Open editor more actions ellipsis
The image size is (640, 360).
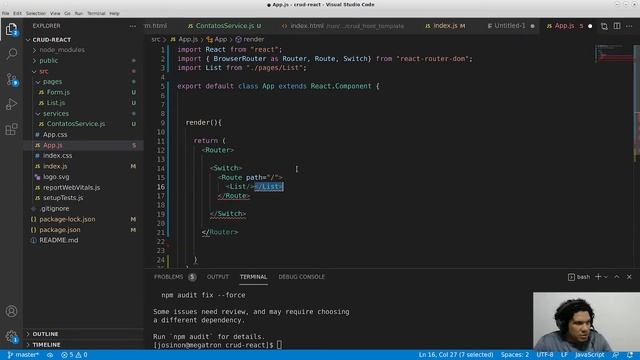coord(629,26)
